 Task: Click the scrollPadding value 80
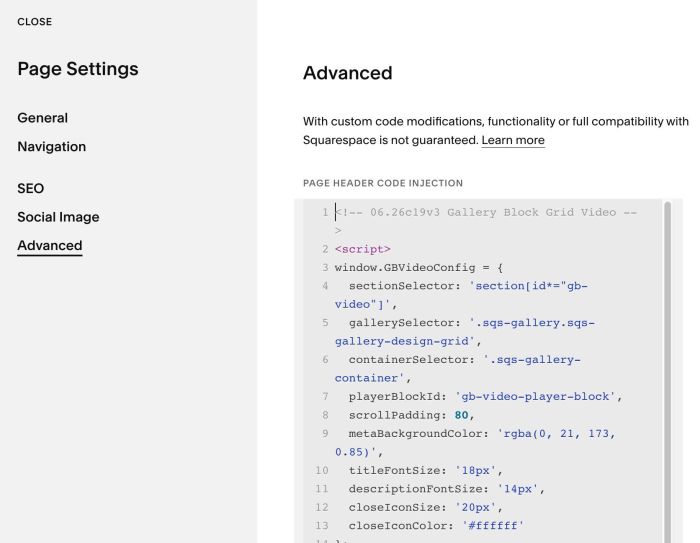(461, 415)
